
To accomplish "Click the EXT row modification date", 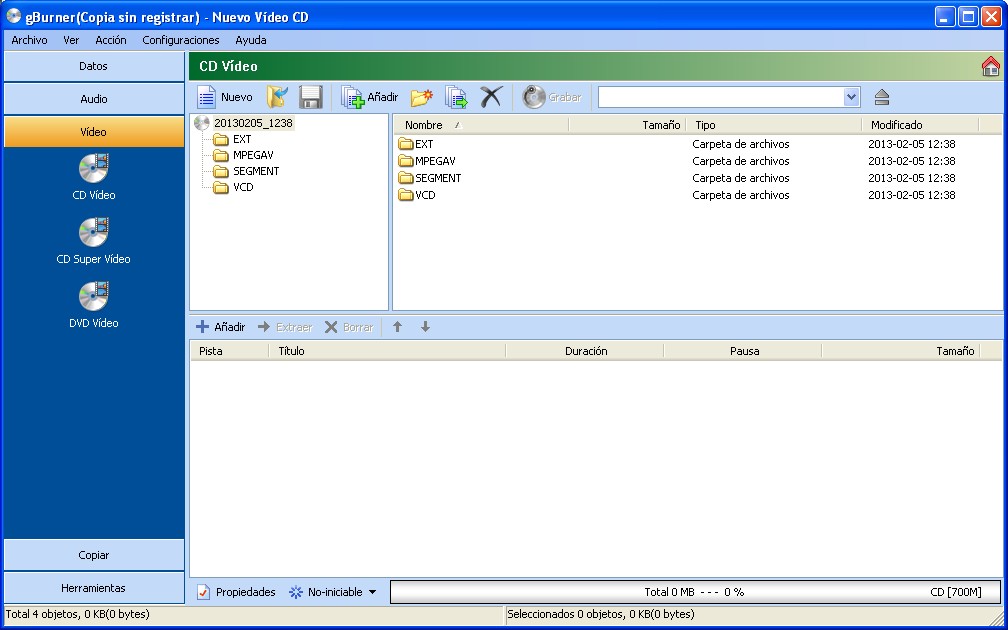I will (x=912, y=144).
